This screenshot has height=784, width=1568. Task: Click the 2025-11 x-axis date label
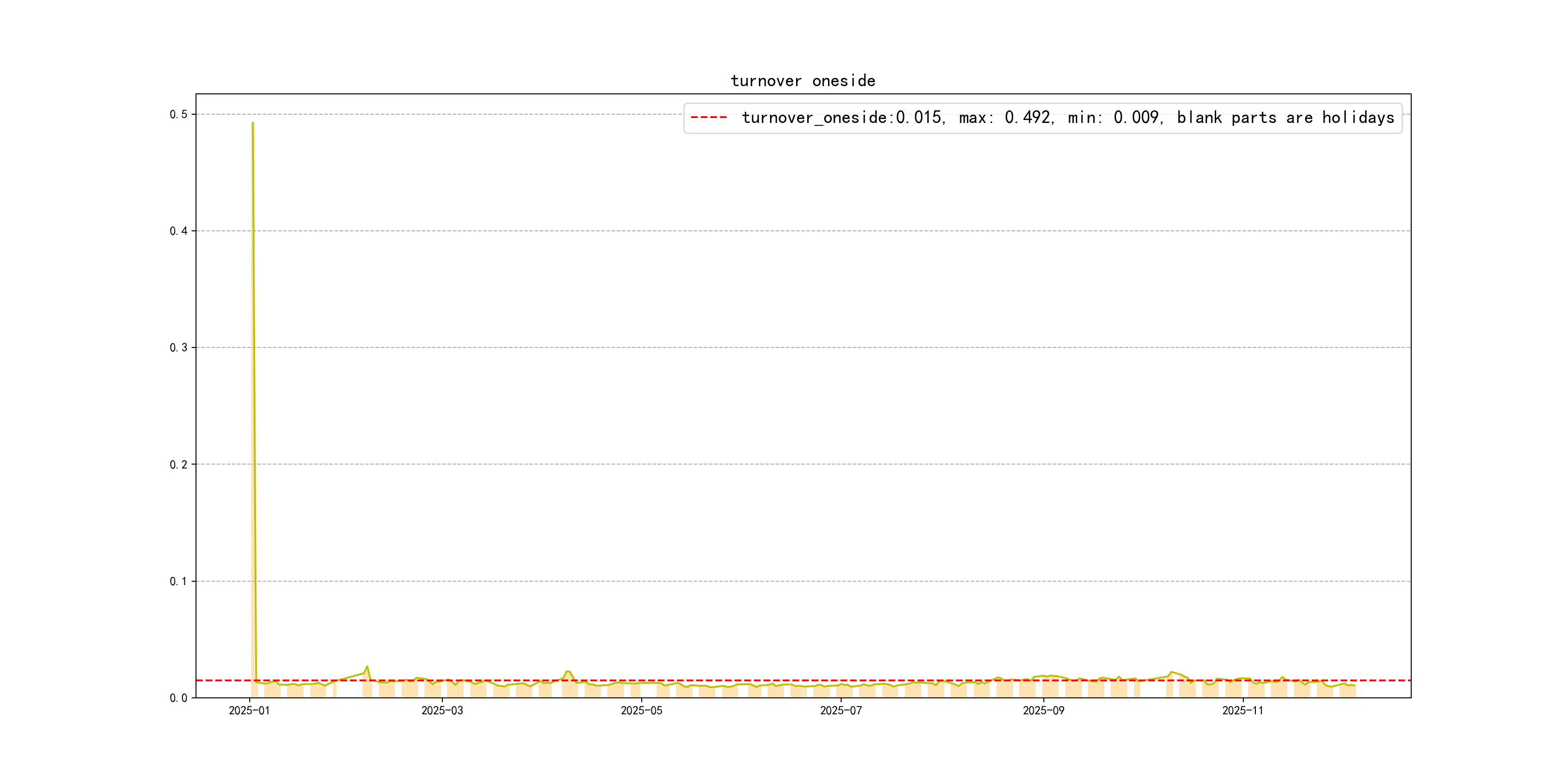pyautogui.click(x=1242, y=711)
